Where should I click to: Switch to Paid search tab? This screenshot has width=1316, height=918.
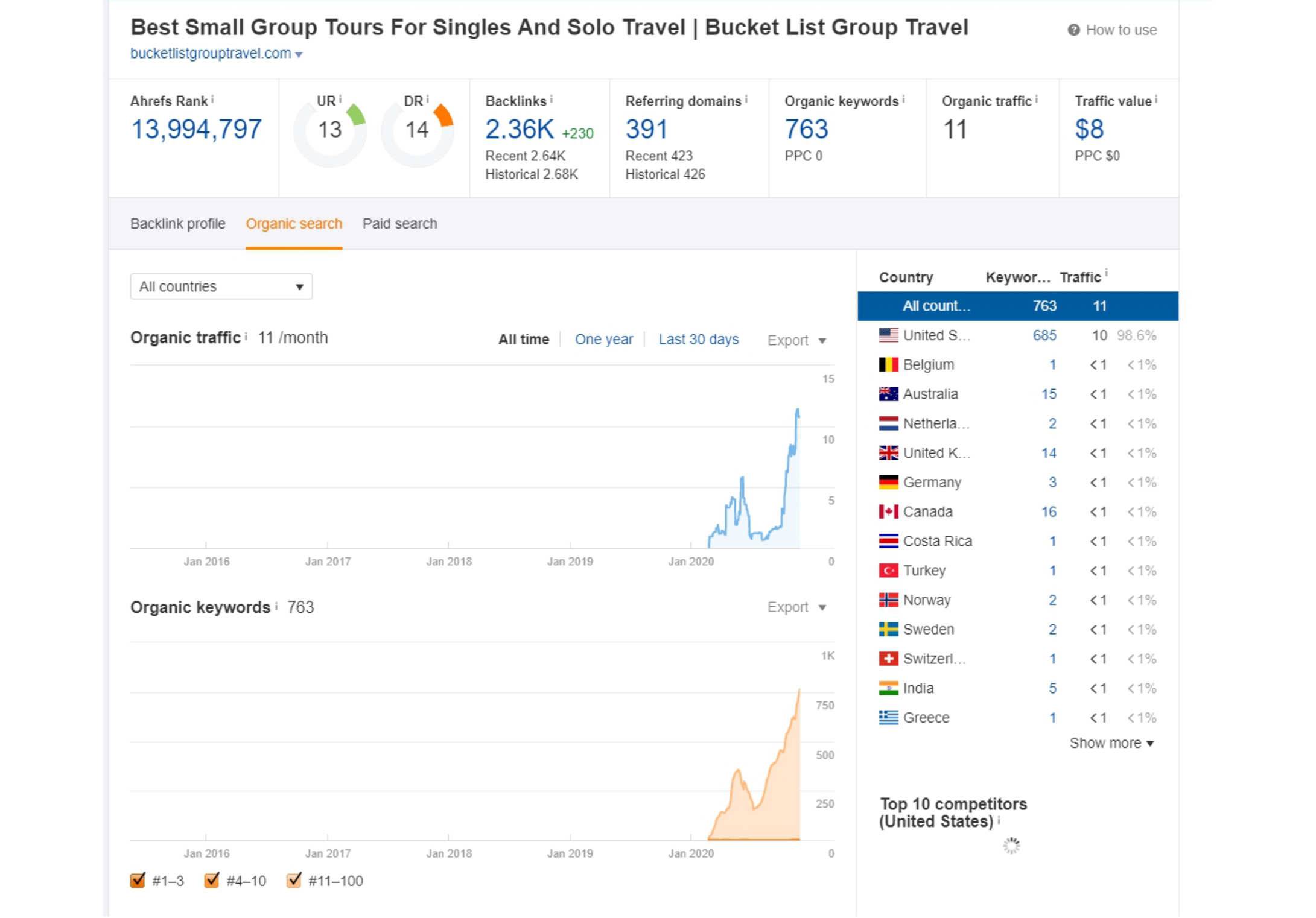pyautogui.click(x=399, y=224)
